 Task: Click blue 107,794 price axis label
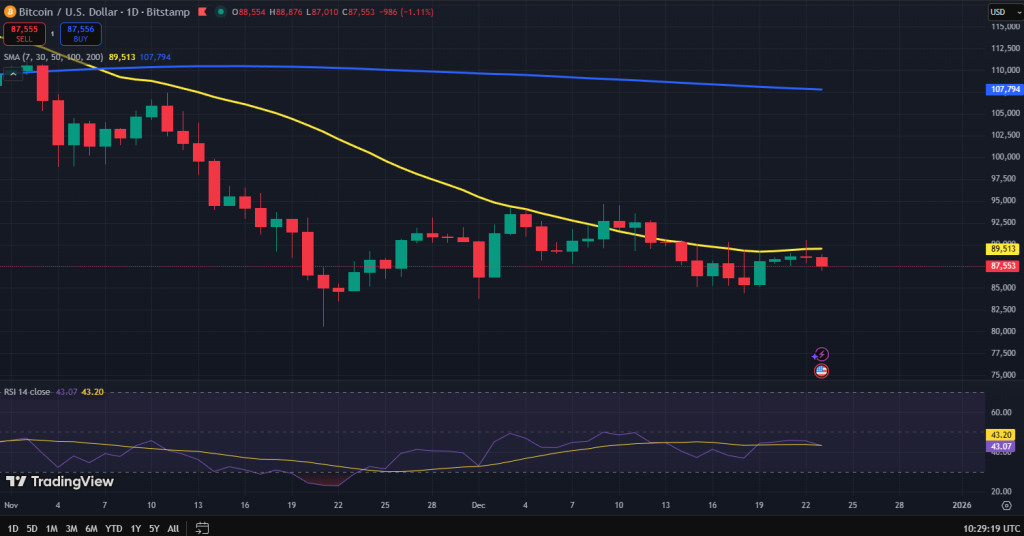pyautogui.click(x=1004, y=89)
